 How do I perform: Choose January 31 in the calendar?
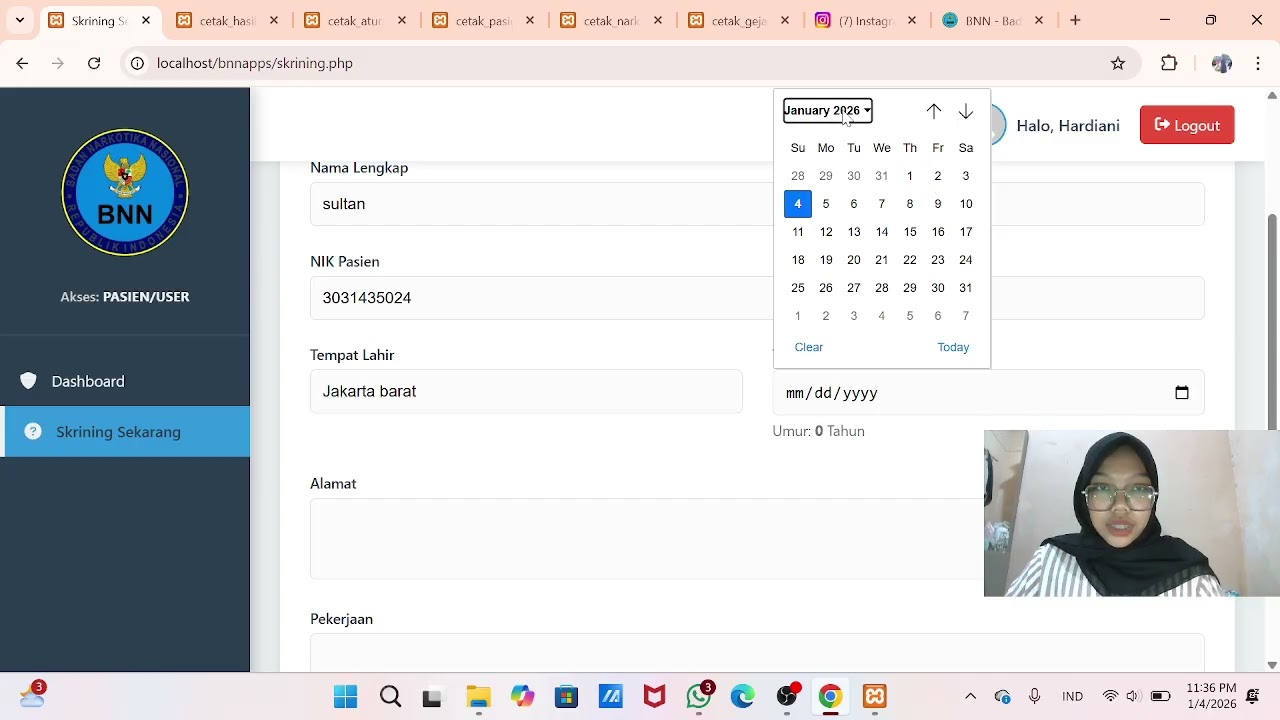[x=965, y=288]
